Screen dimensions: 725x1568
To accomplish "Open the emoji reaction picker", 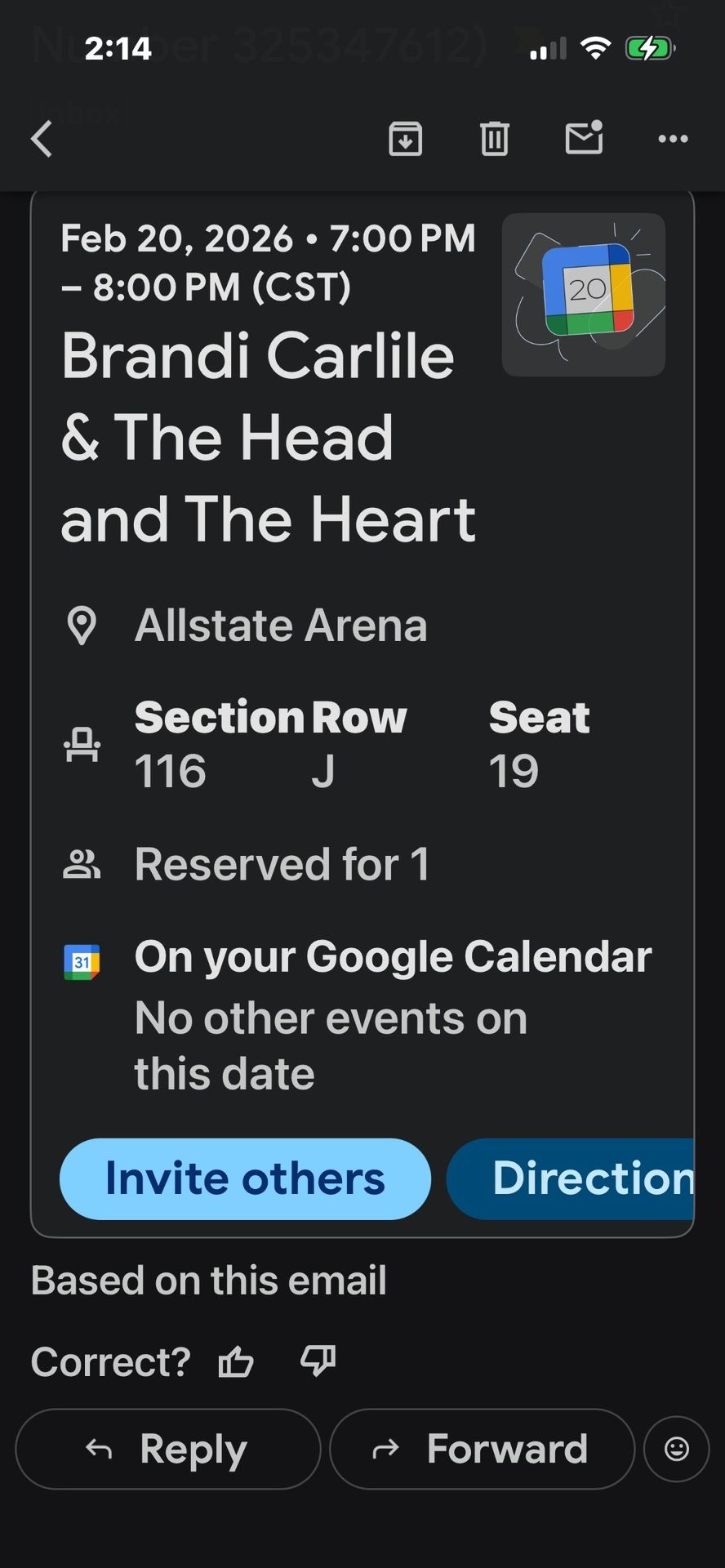I will 677,1448.
